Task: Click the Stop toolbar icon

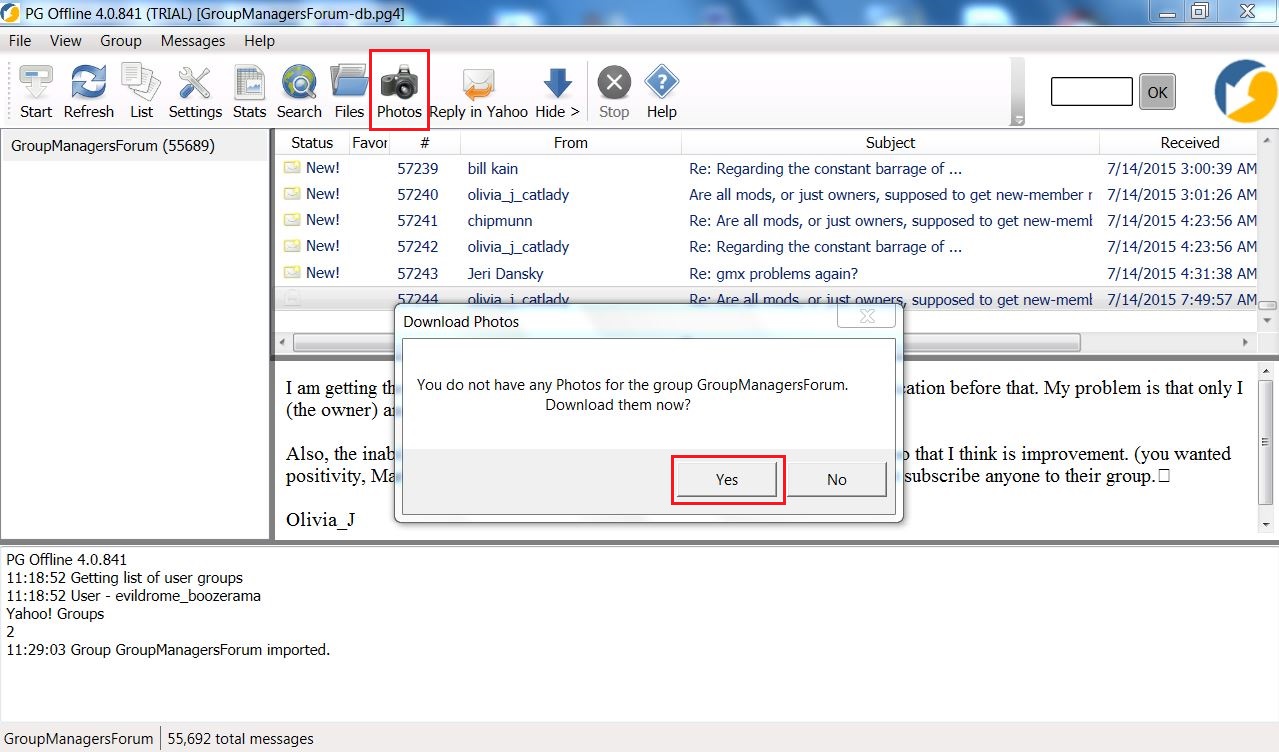Action: click(x=614, y=91)
